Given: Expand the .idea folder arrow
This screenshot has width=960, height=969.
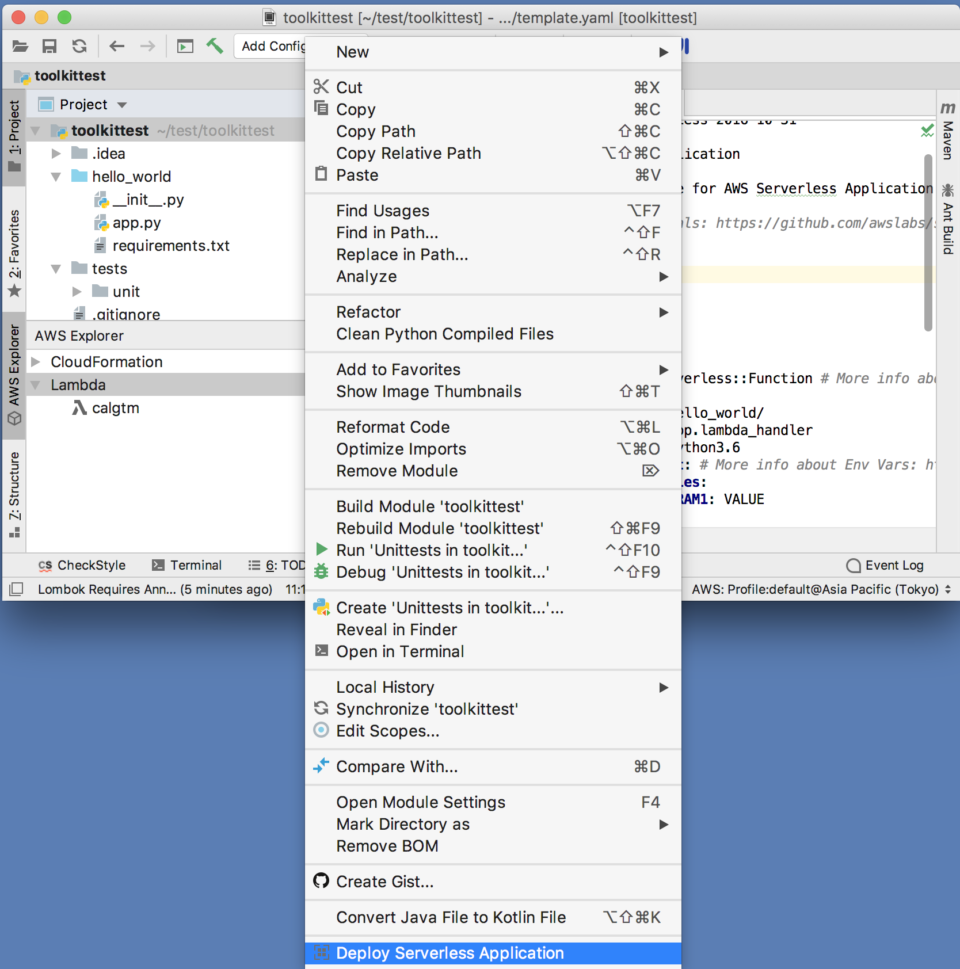Looking at the screenshot, I should tap(56, 153).
